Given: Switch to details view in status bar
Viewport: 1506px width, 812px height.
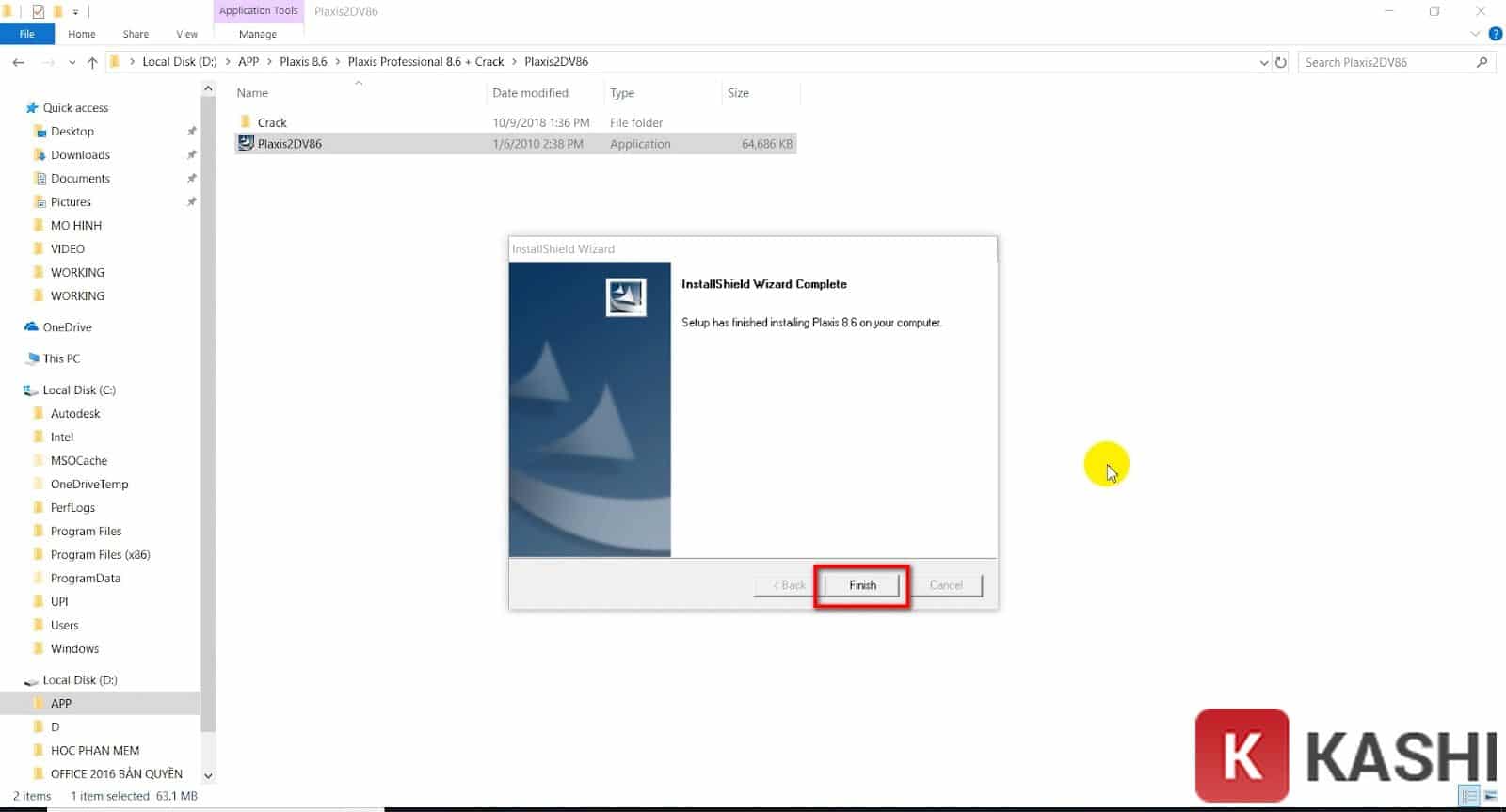Looking at the screenshot, I should 1469,796.
